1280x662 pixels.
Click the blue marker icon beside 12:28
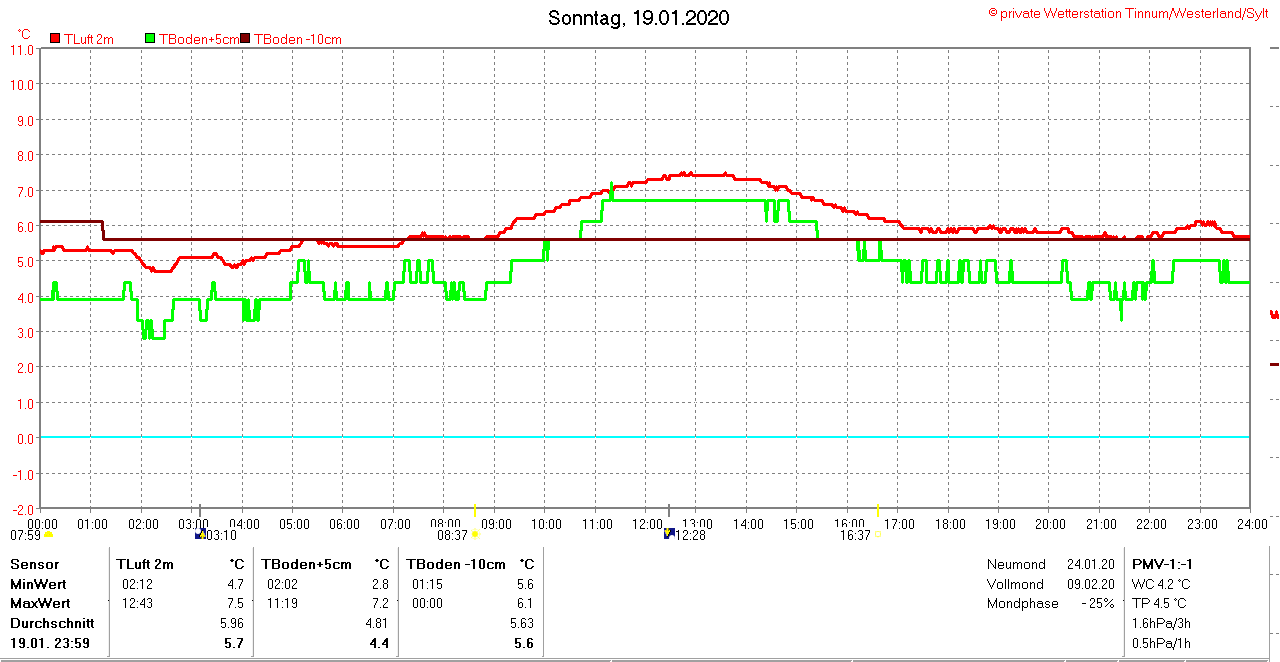pyautogui.click(x=669, y=534)
